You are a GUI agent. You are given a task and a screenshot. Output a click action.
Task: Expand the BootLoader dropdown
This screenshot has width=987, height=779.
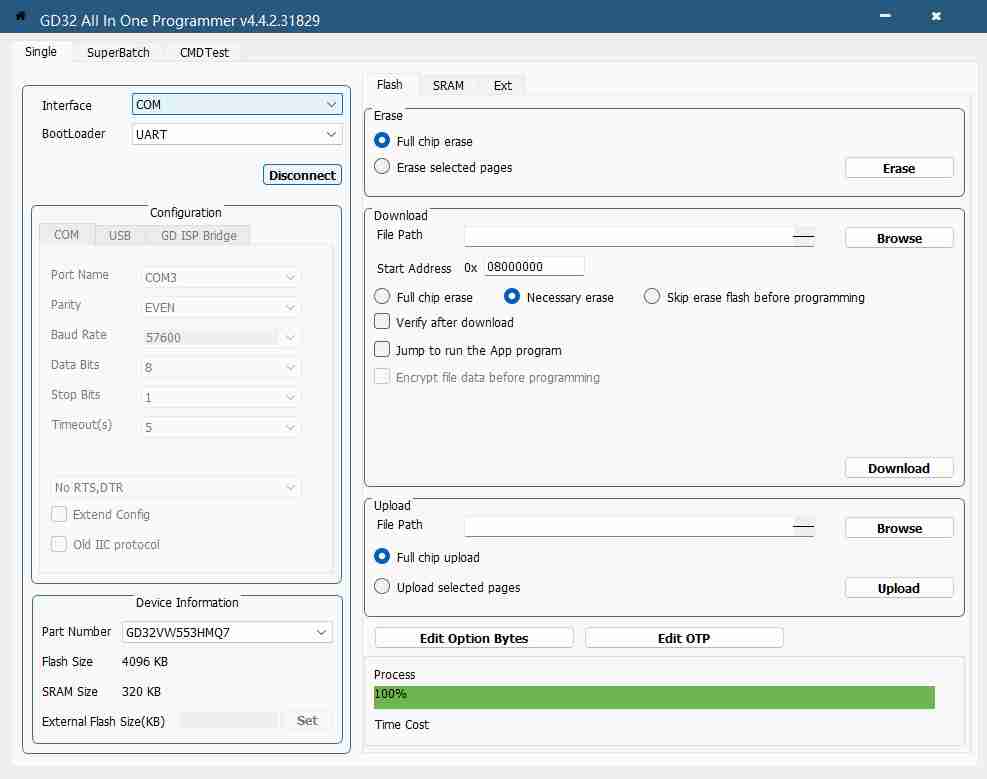237,134
